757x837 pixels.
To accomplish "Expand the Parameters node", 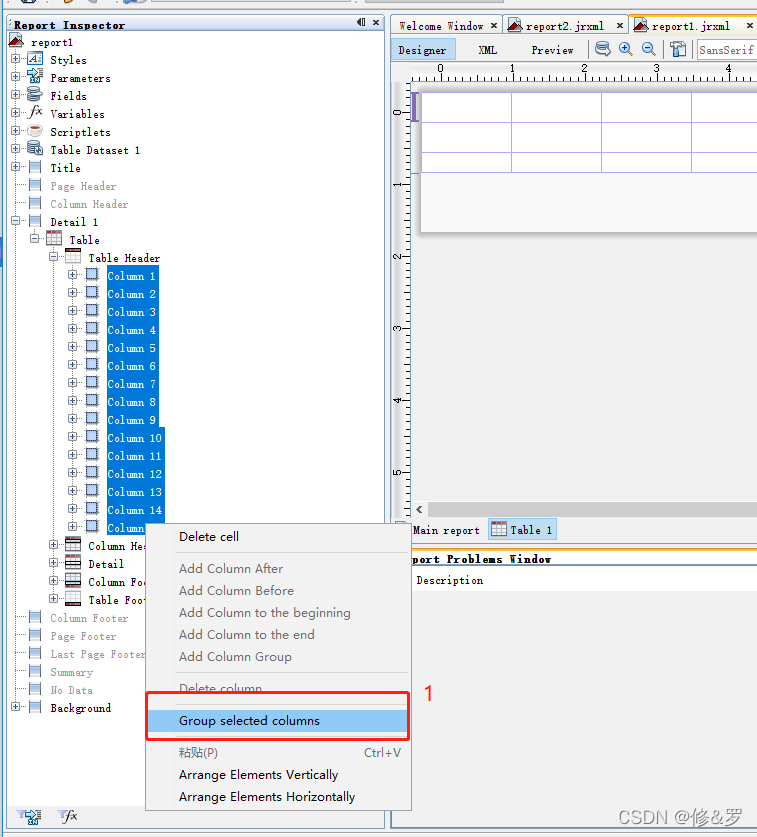I will tap(15, 77).
